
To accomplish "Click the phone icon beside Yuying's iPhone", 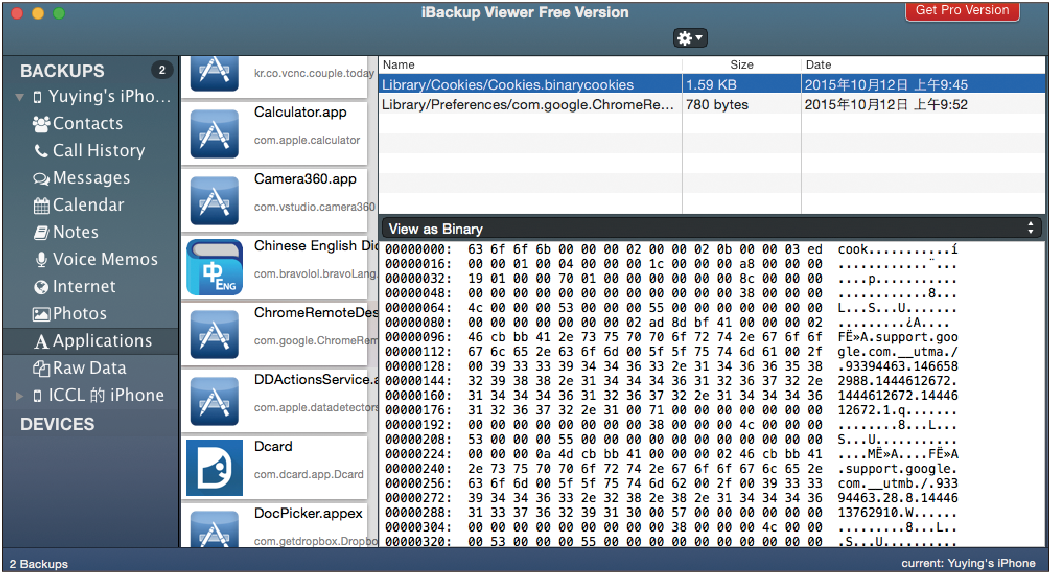I will click(38, 97).
